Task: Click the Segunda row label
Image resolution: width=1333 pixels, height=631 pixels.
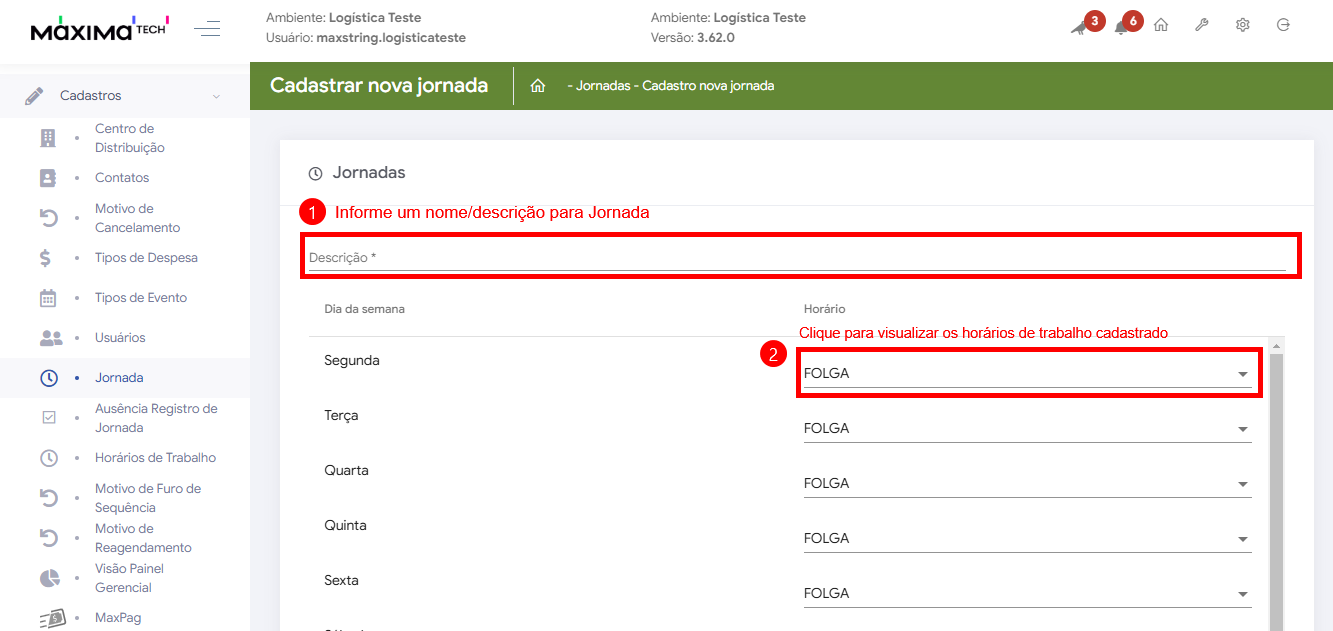Action: [x=352, y=360]
